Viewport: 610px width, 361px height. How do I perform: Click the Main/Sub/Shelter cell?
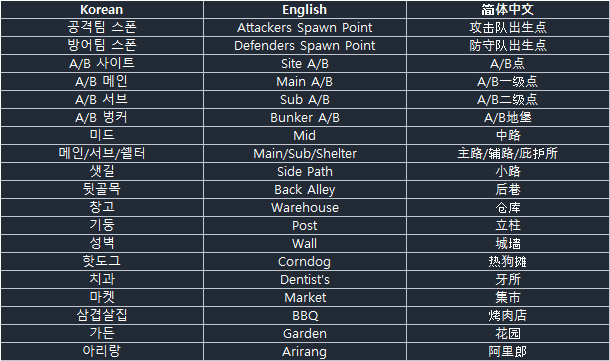[x=305, y=153]
